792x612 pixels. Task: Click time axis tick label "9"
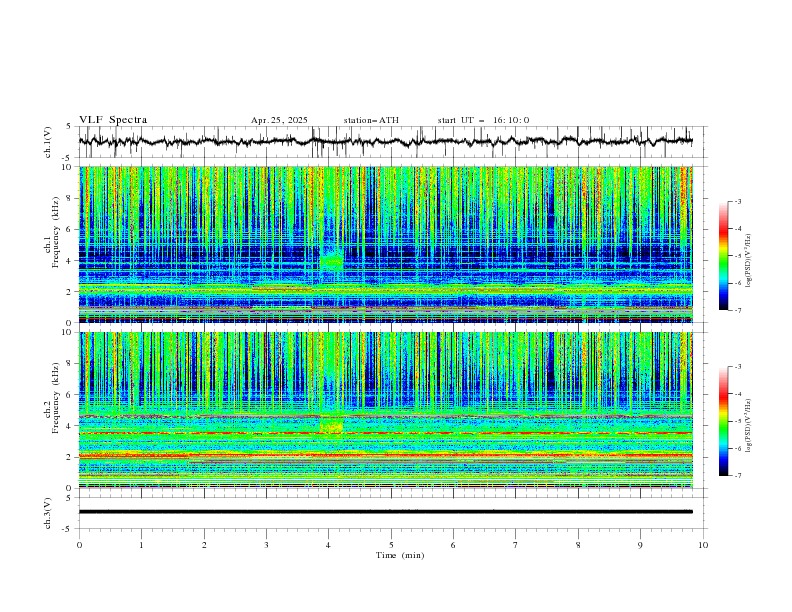640,545
